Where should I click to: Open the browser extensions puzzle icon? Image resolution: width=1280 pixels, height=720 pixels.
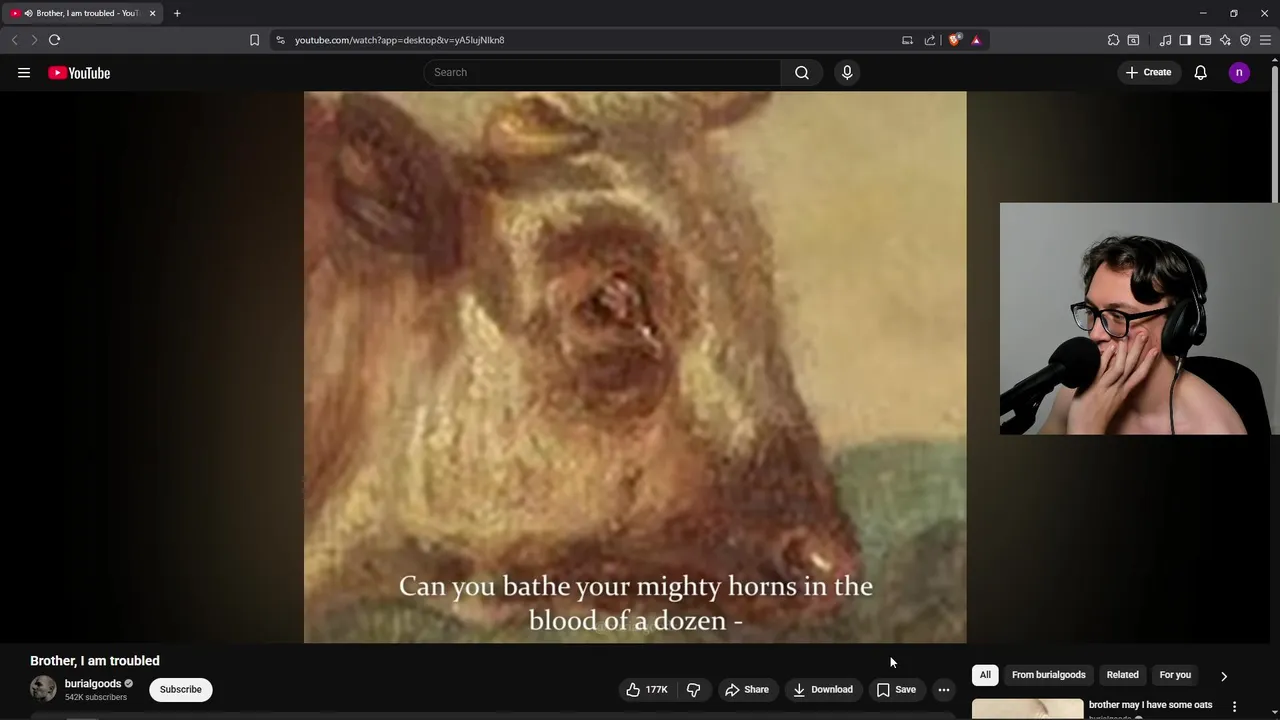coord(1113,40)
